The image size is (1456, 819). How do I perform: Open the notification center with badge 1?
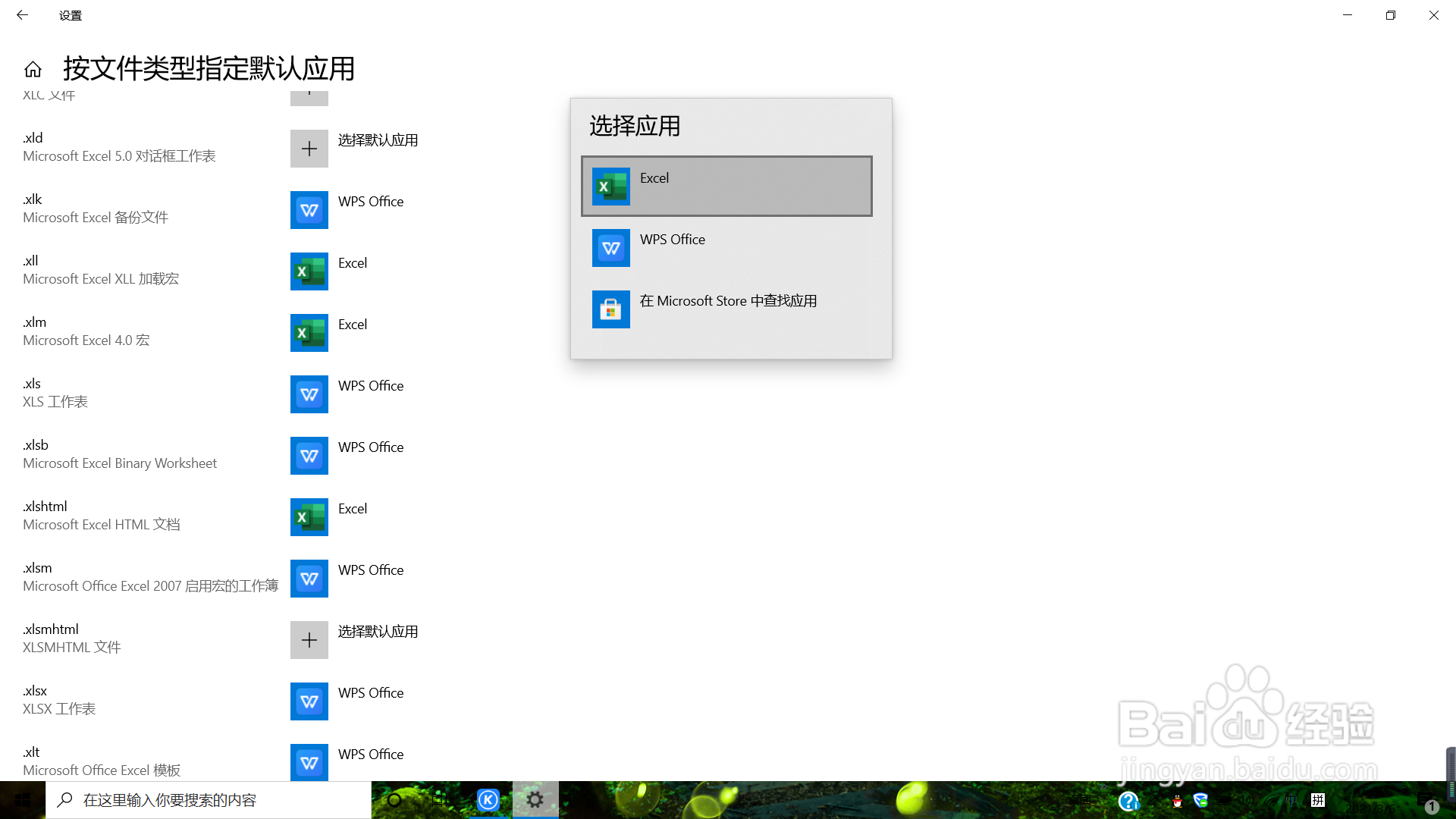tap(1429, 803)
